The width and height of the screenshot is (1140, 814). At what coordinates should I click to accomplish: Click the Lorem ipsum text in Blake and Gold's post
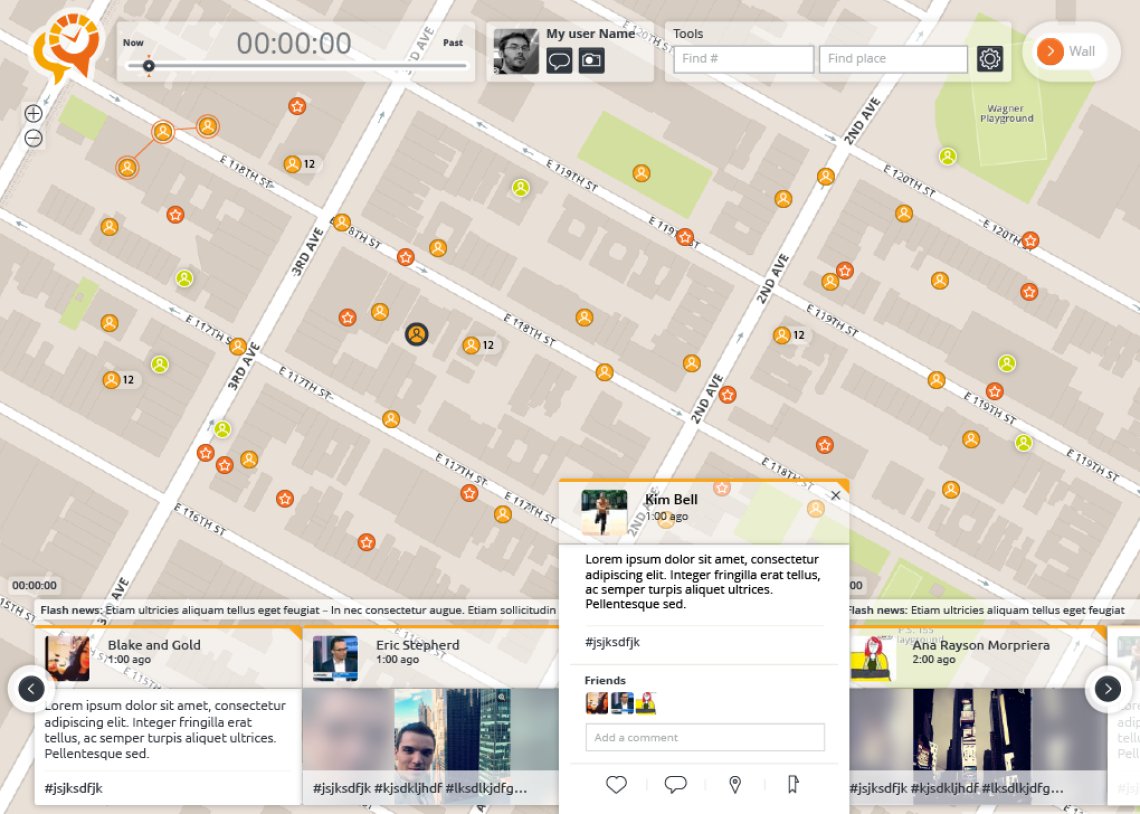click(x=165, y=729)
